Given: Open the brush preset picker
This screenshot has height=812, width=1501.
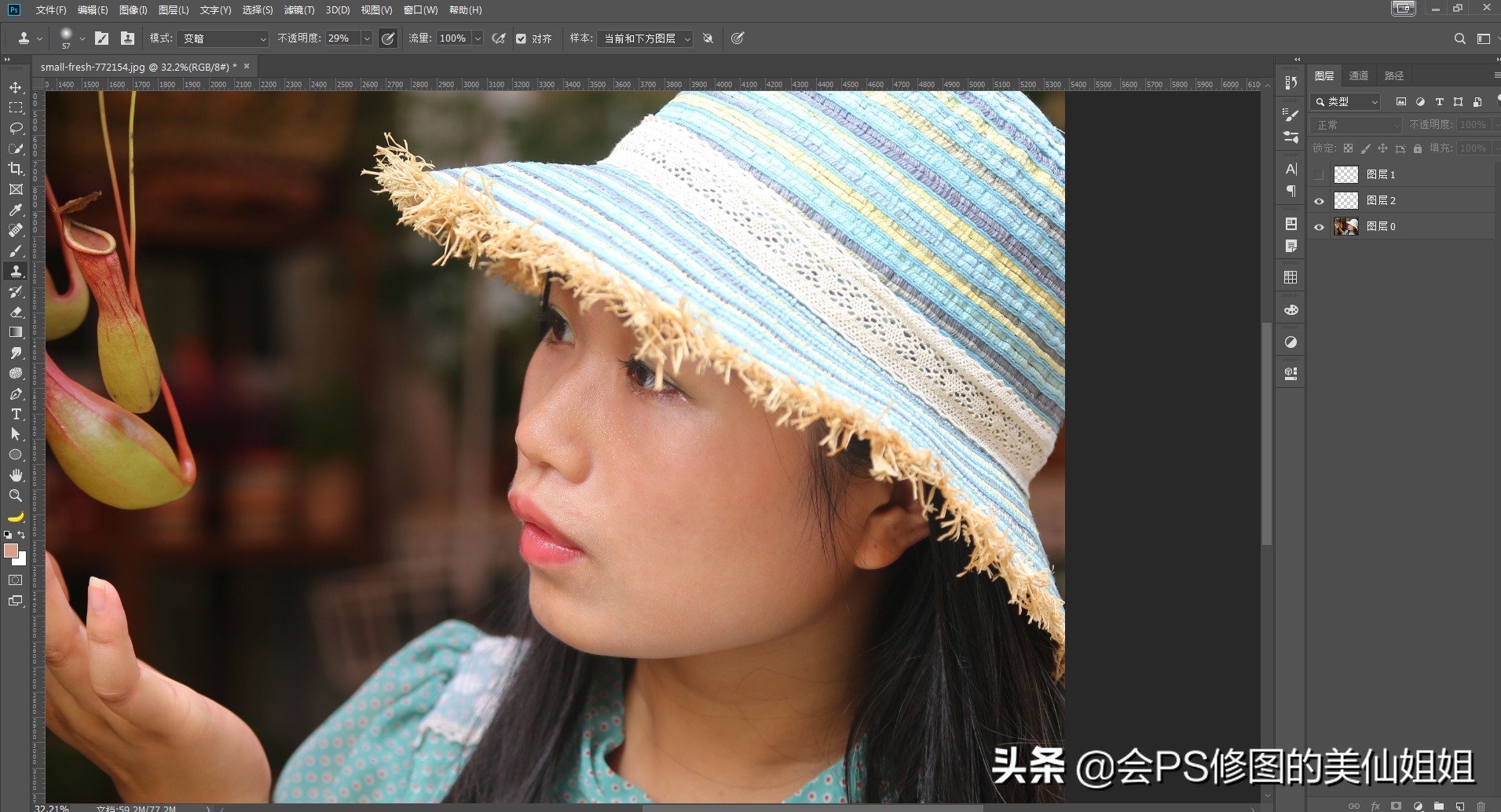Looking at the screenshot, I should click(82, 38).
